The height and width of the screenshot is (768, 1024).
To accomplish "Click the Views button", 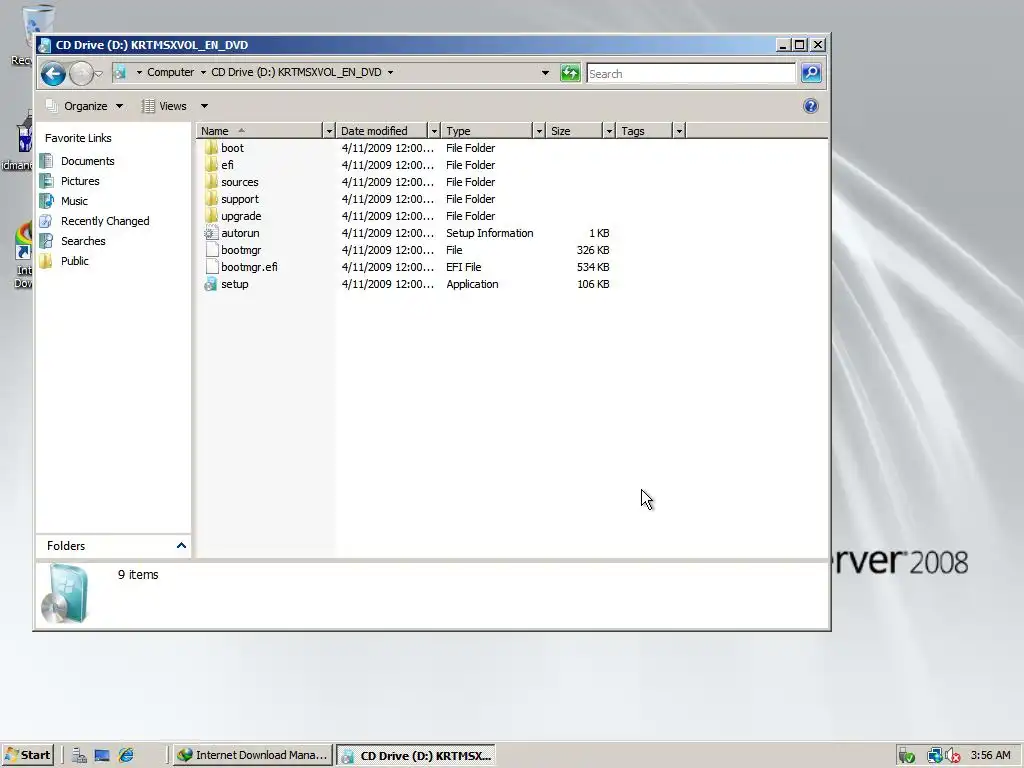I will (x=165, y=106).
